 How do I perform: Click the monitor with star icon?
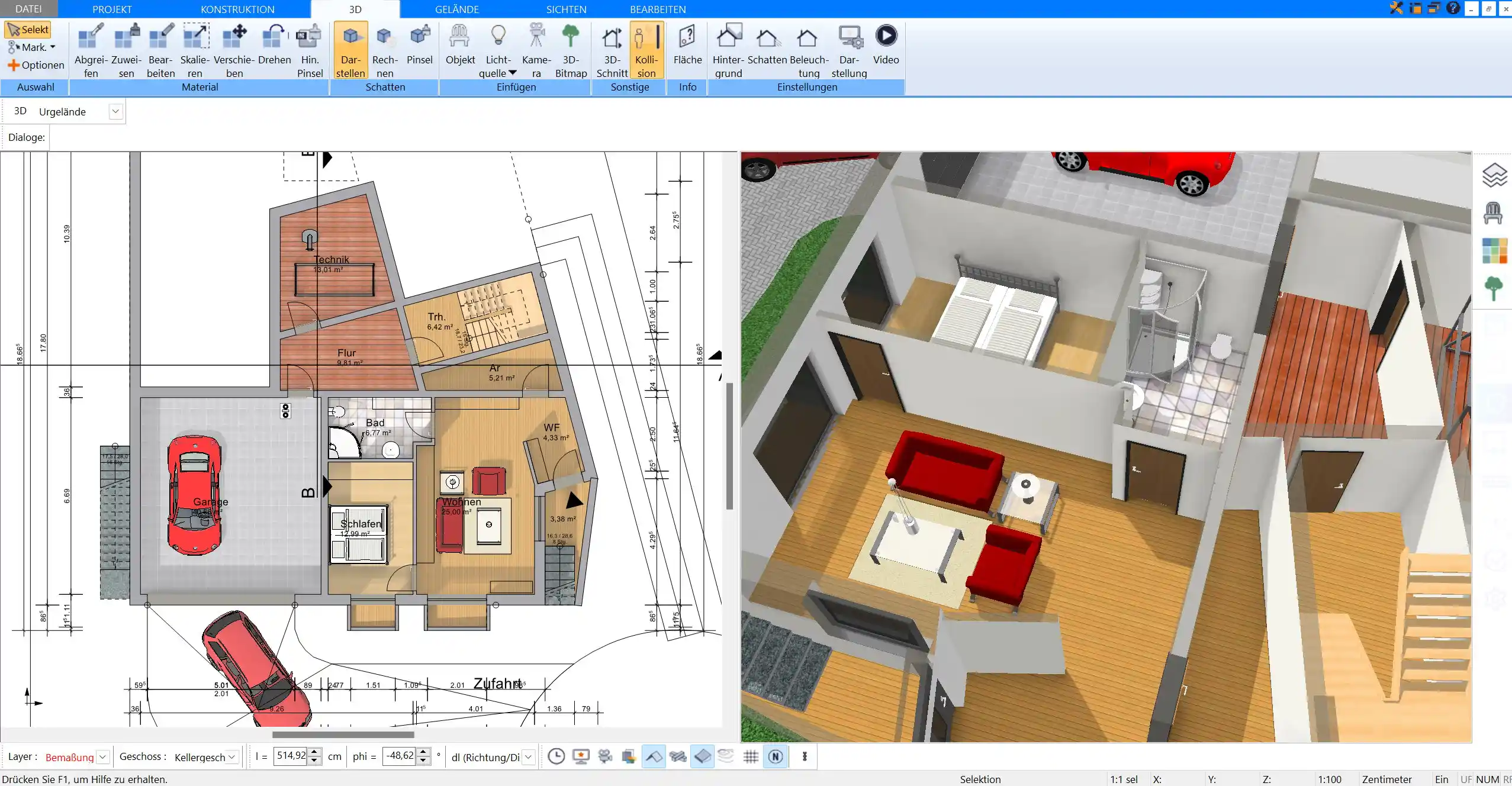[x=581, y=756]
